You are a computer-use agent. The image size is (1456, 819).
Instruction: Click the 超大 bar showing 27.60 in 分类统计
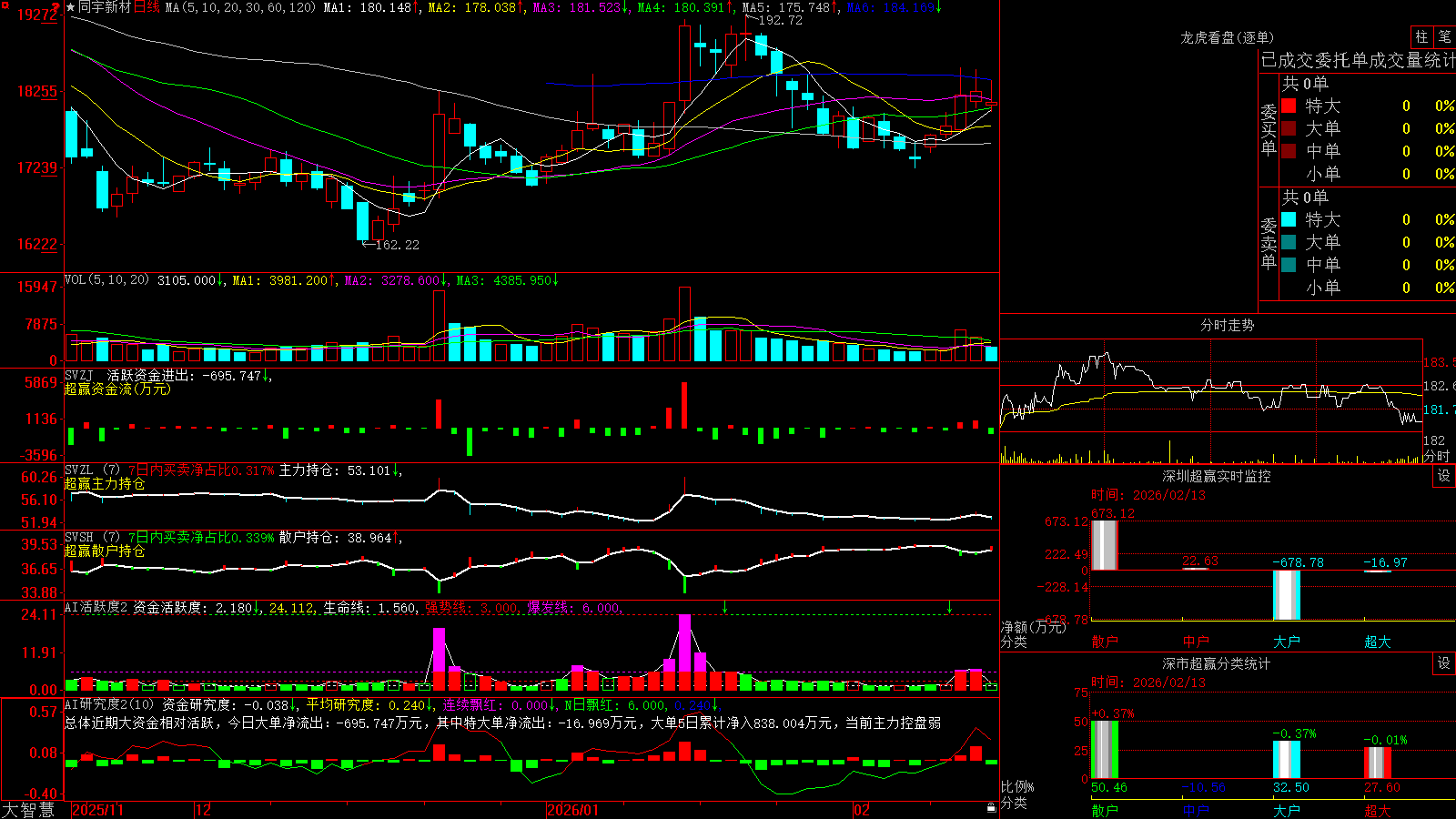(x=1377, y=763)
